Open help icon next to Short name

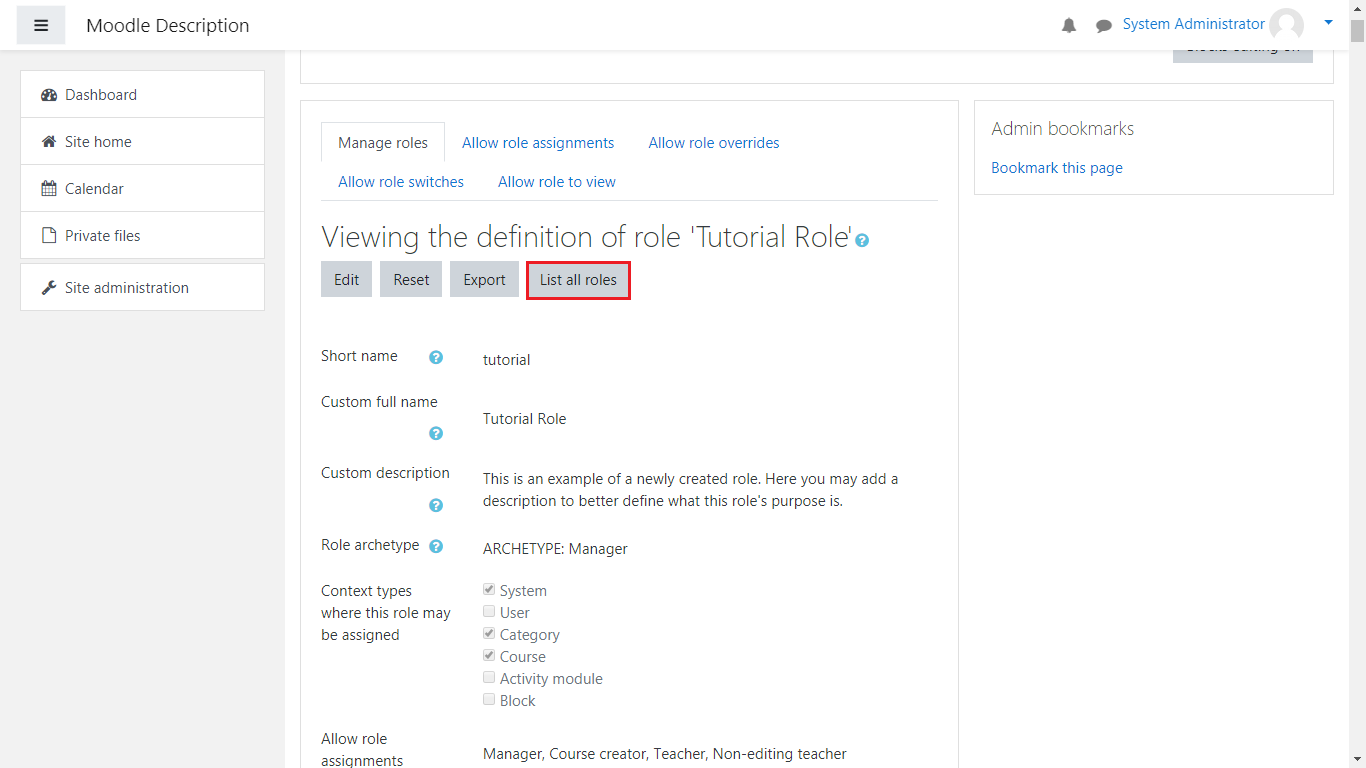click(436, 357)
